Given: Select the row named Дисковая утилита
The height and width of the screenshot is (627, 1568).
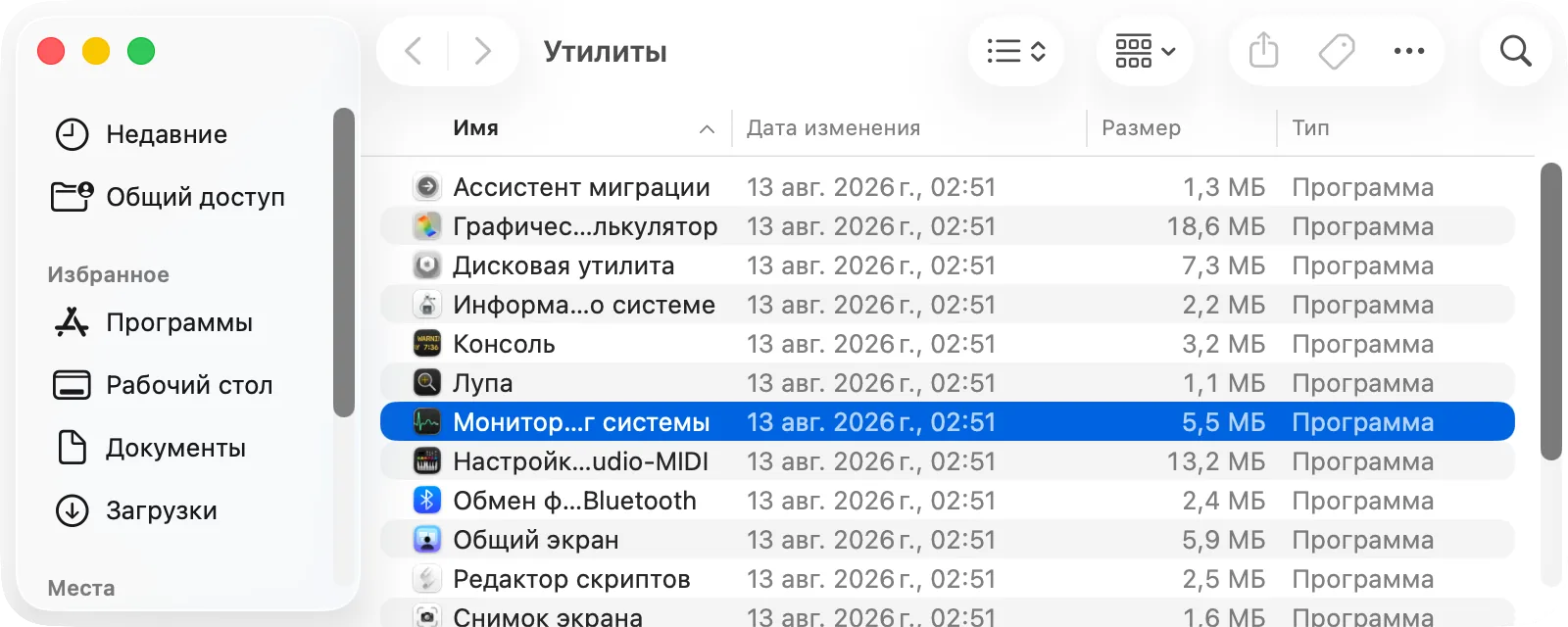Looking at the screenshot, I should tap(948, 265).
